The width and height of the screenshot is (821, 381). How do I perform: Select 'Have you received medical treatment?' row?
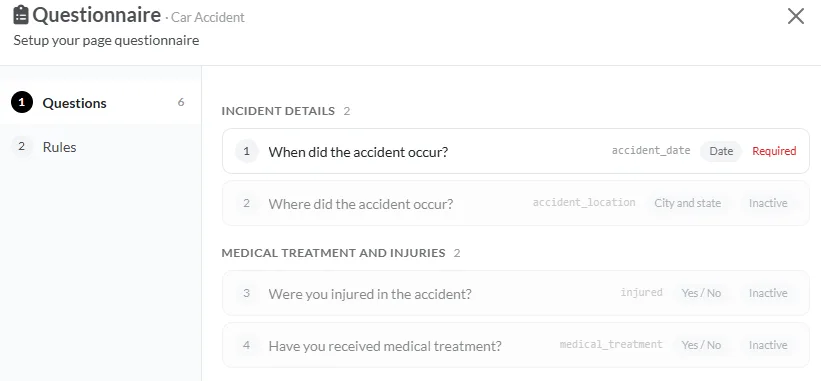[516, 345]
